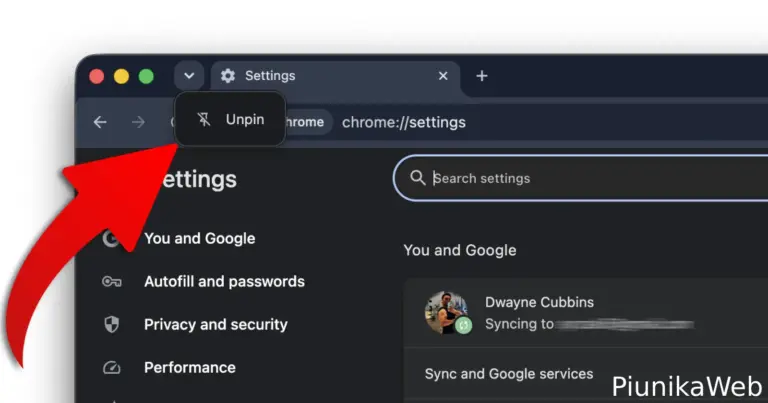Click the magnifier icon in Search settings

pyautogui.click(x=417, y=178)
